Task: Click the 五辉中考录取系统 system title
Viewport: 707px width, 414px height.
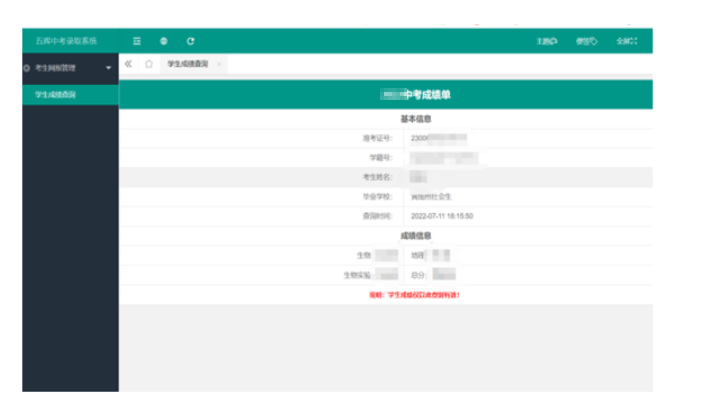Action: 66,41
